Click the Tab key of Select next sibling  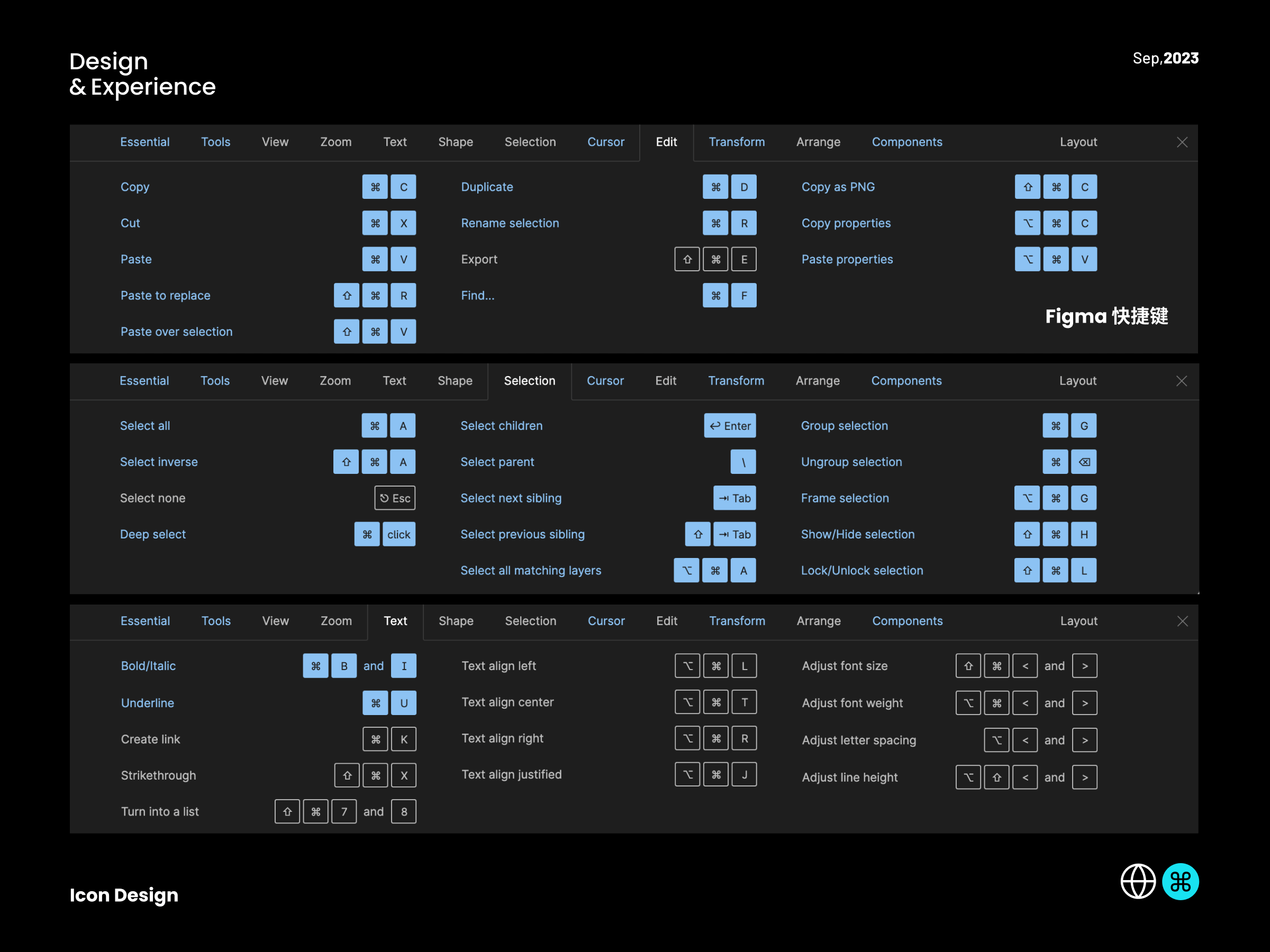pyautogui.click(x=734, y=498)
